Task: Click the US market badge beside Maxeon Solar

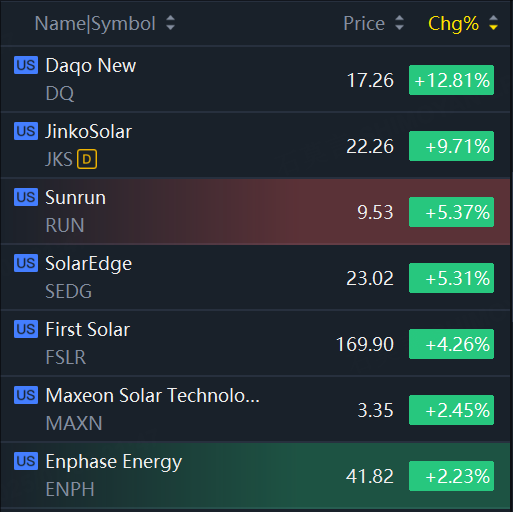Action: coord(26,395)
